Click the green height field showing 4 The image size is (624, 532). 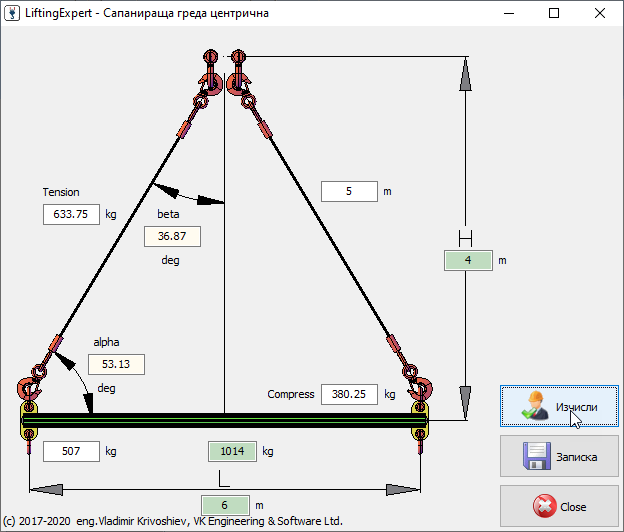pos(467,260)
